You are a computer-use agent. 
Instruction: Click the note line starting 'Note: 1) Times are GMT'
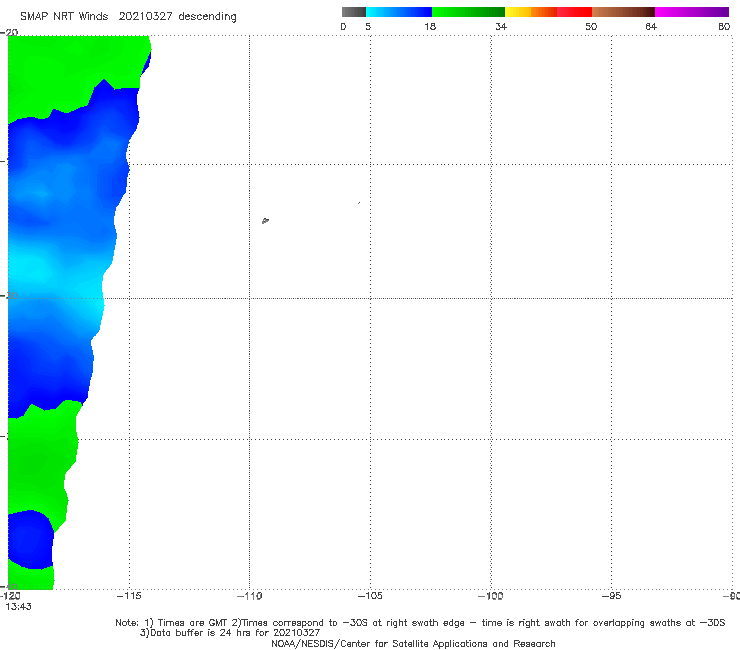coord(420,623)
